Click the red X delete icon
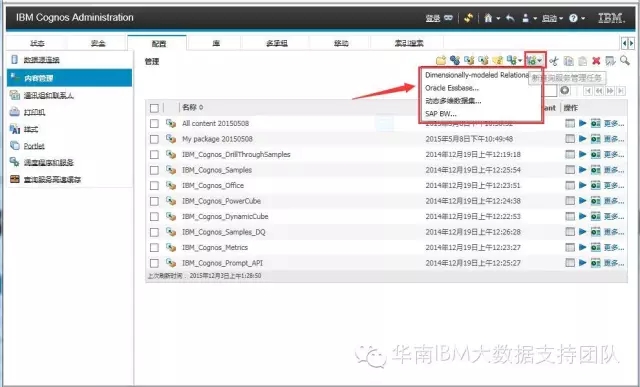Viewport: 640px width, 387px height. click(596, 61)
